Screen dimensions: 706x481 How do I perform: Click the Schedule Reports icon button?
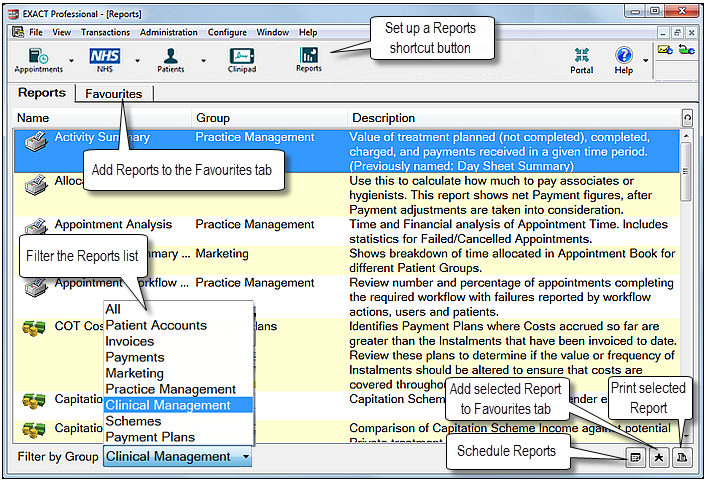pos(635,458)
